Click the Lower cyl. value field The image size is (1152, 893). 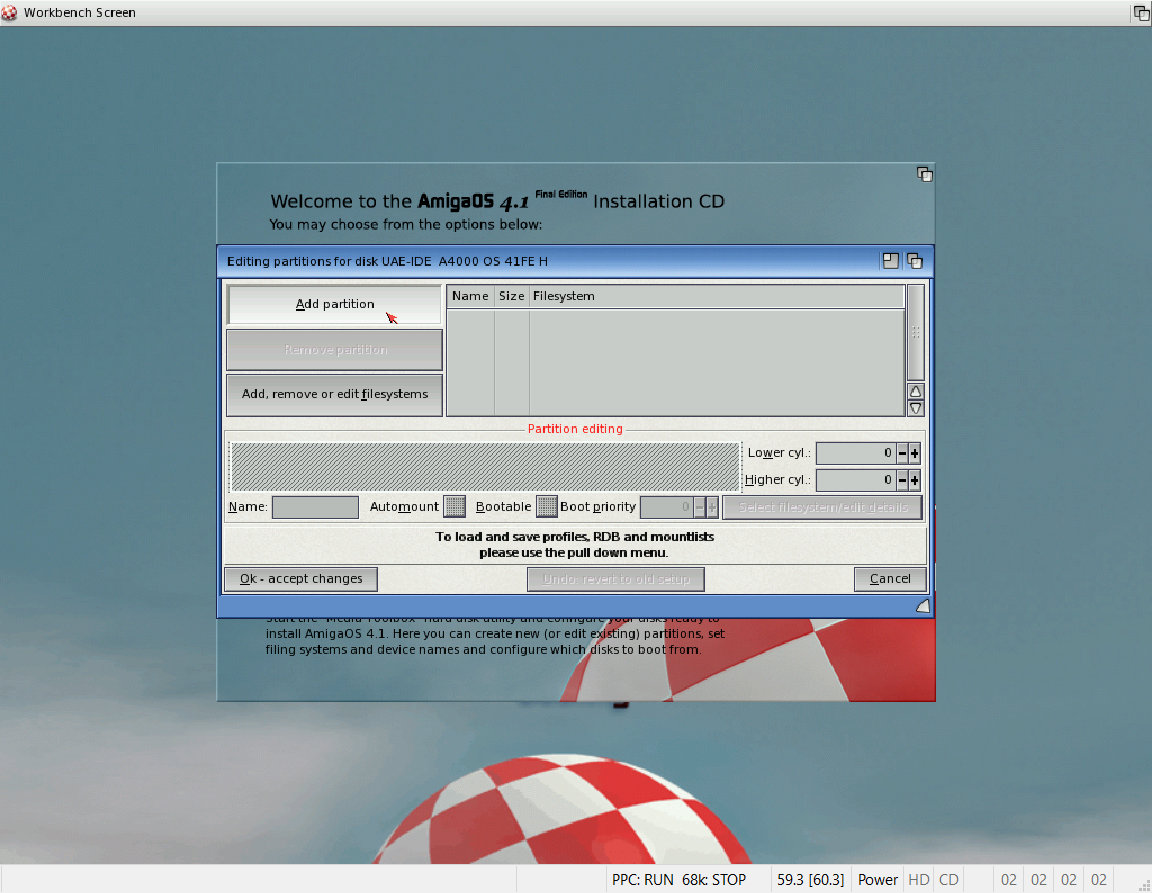tap(856, 453)
